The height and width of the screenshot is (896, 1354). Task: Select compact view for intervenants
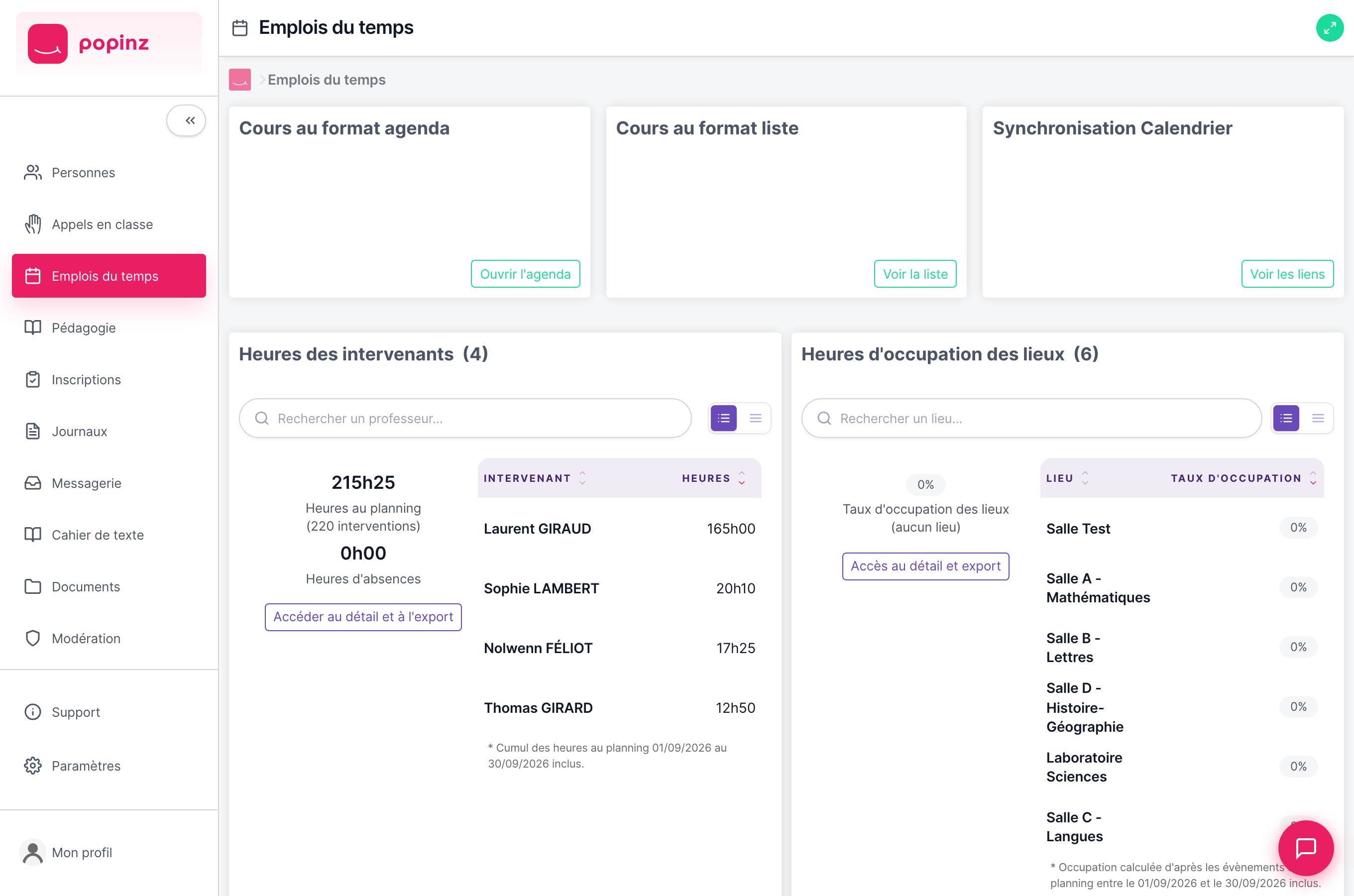click(755, 418)
